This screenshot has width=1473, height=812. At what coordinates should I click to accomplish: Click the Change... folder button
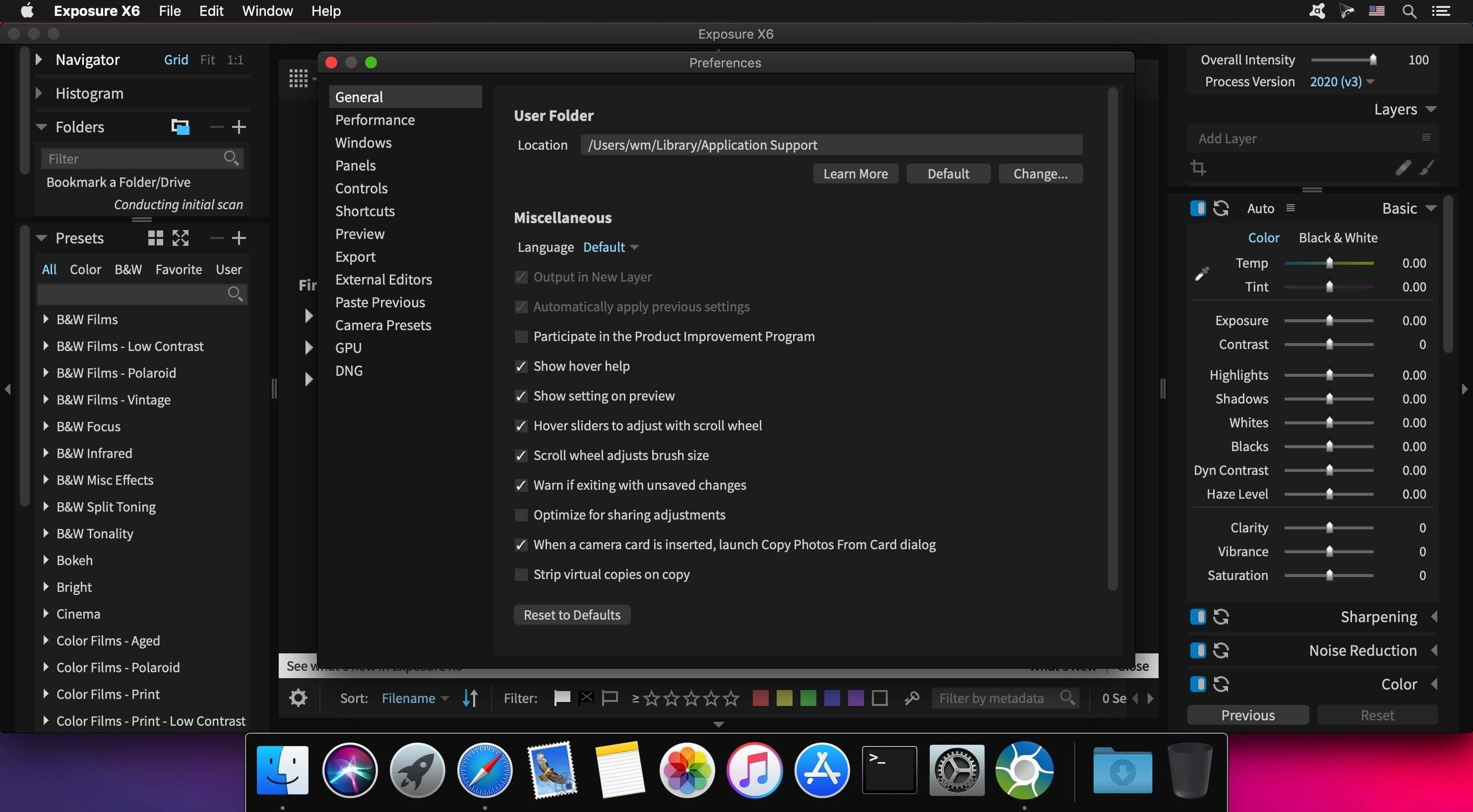(1040, 174)
